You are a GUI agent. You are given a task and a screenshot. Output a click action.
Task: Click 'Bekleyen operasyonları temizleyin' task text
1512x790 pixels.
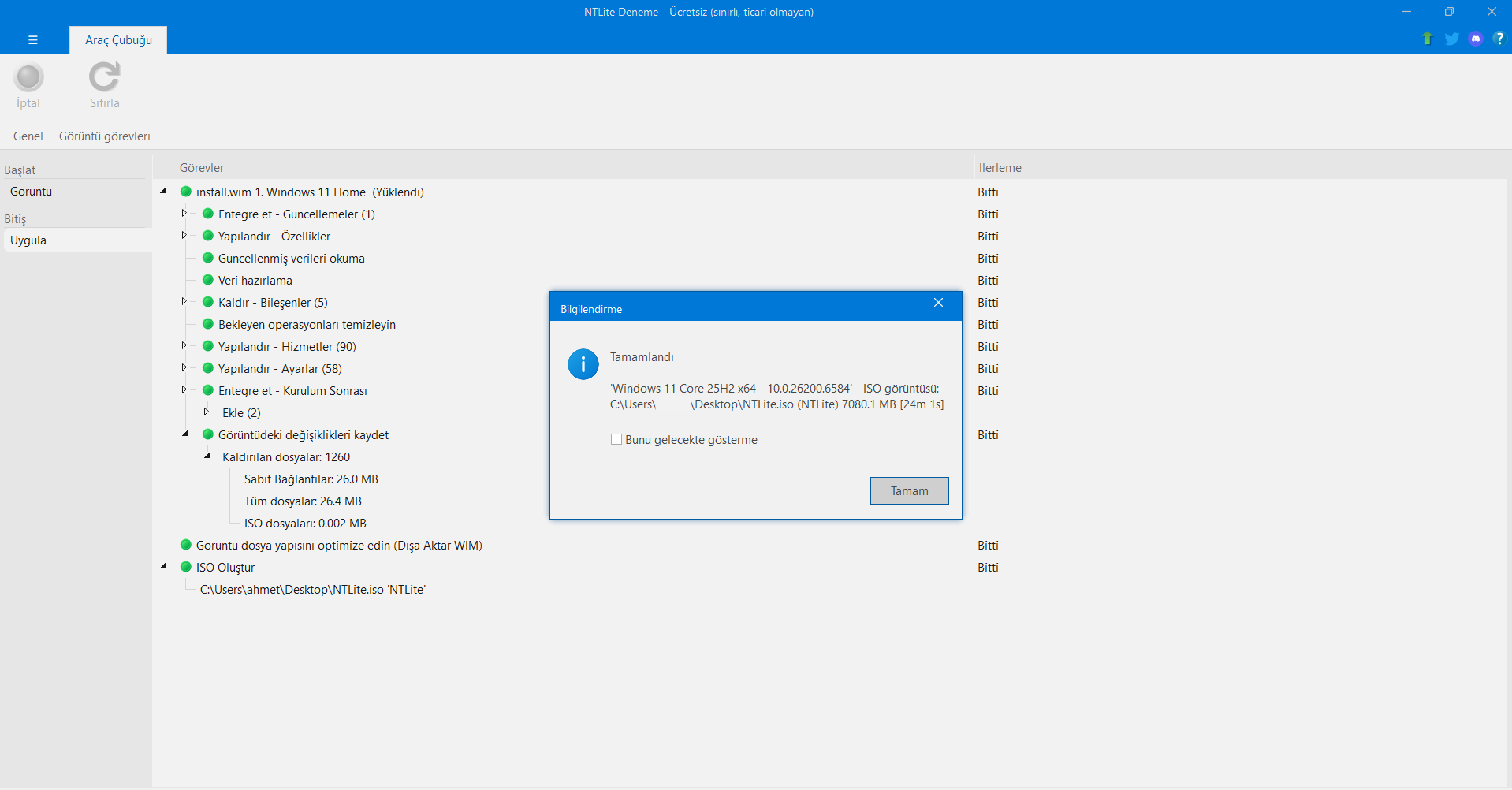click(x=307, y=324)
